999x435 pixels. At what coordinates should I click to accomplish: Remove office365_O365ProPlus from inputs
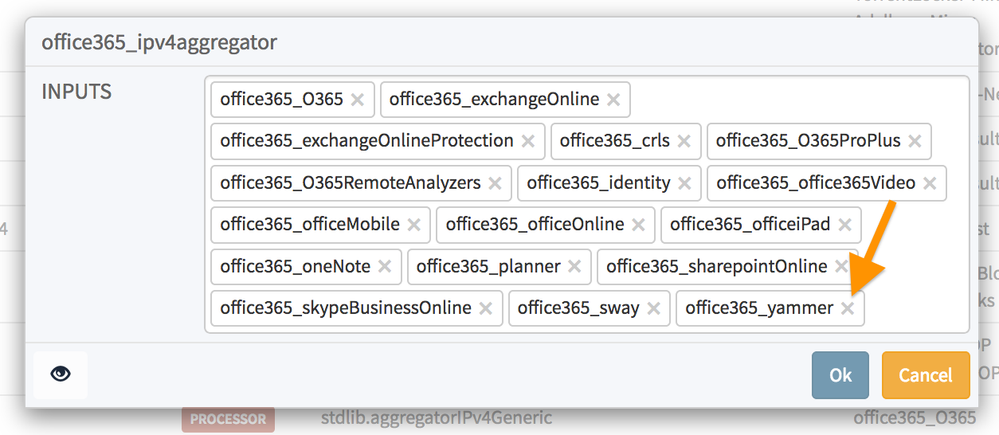[914, 142]
